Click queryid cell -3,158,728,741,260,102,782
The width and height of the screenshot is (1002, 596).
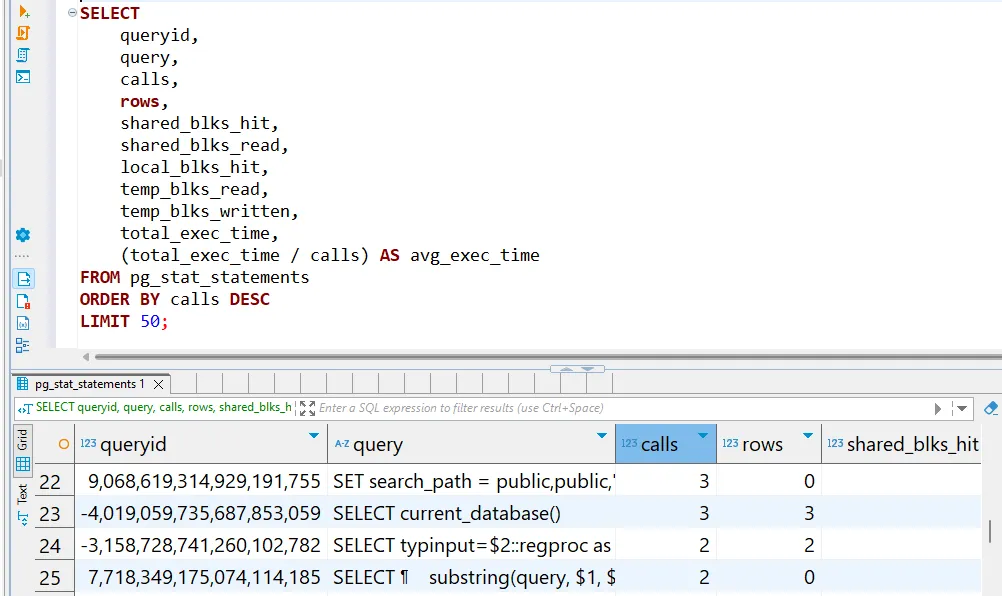(x=201, y=545)
